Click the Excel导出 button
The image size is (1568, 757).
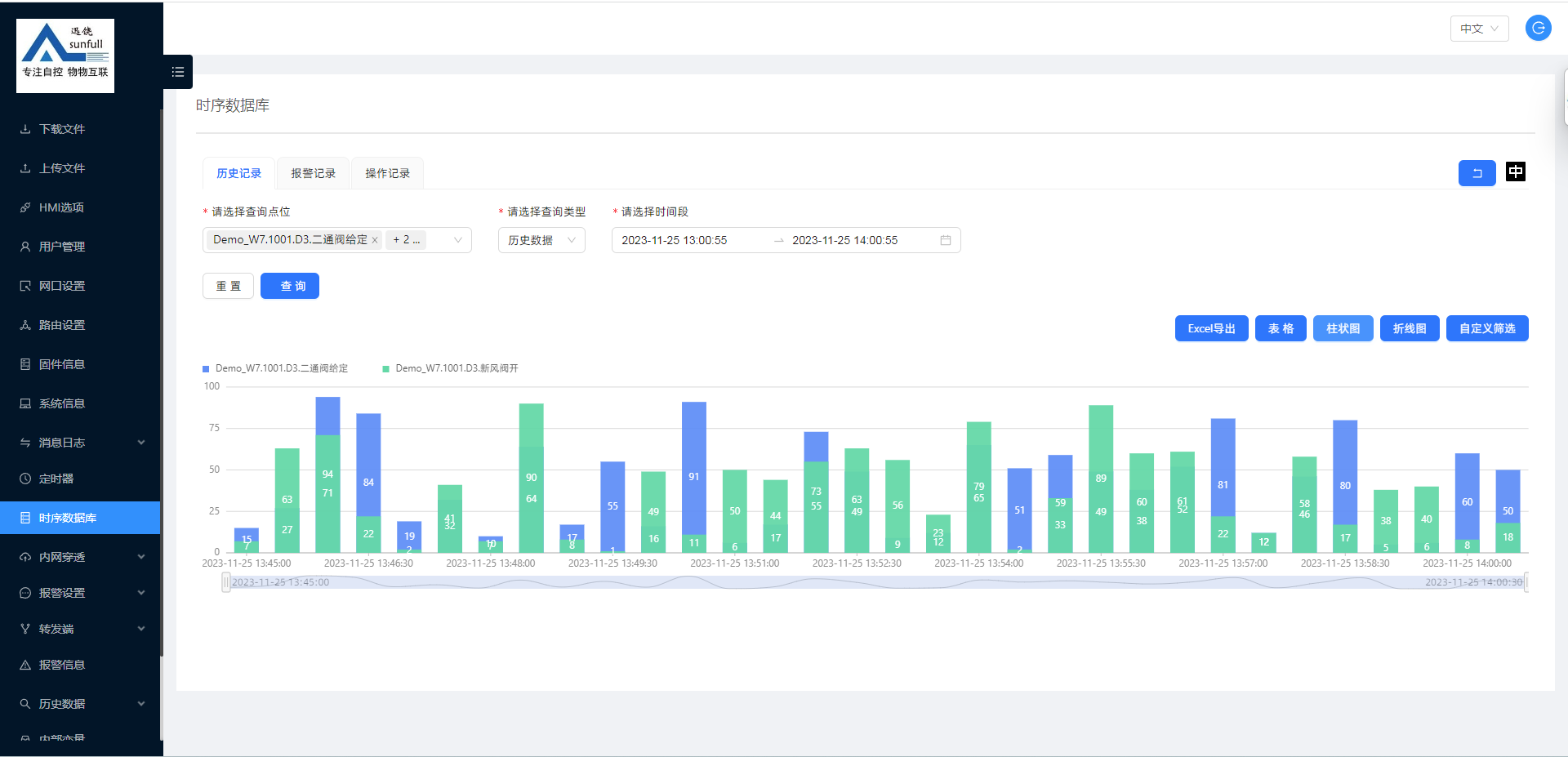[1211, 328]
